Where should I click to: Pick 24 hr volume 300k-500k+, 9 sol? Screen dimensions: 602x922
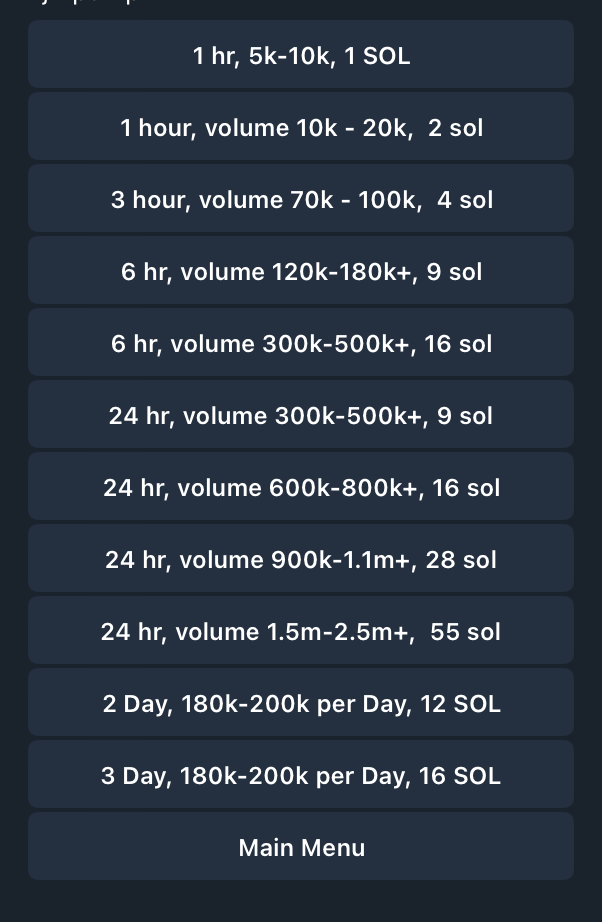pyautogui.click(x=301, y=416)
